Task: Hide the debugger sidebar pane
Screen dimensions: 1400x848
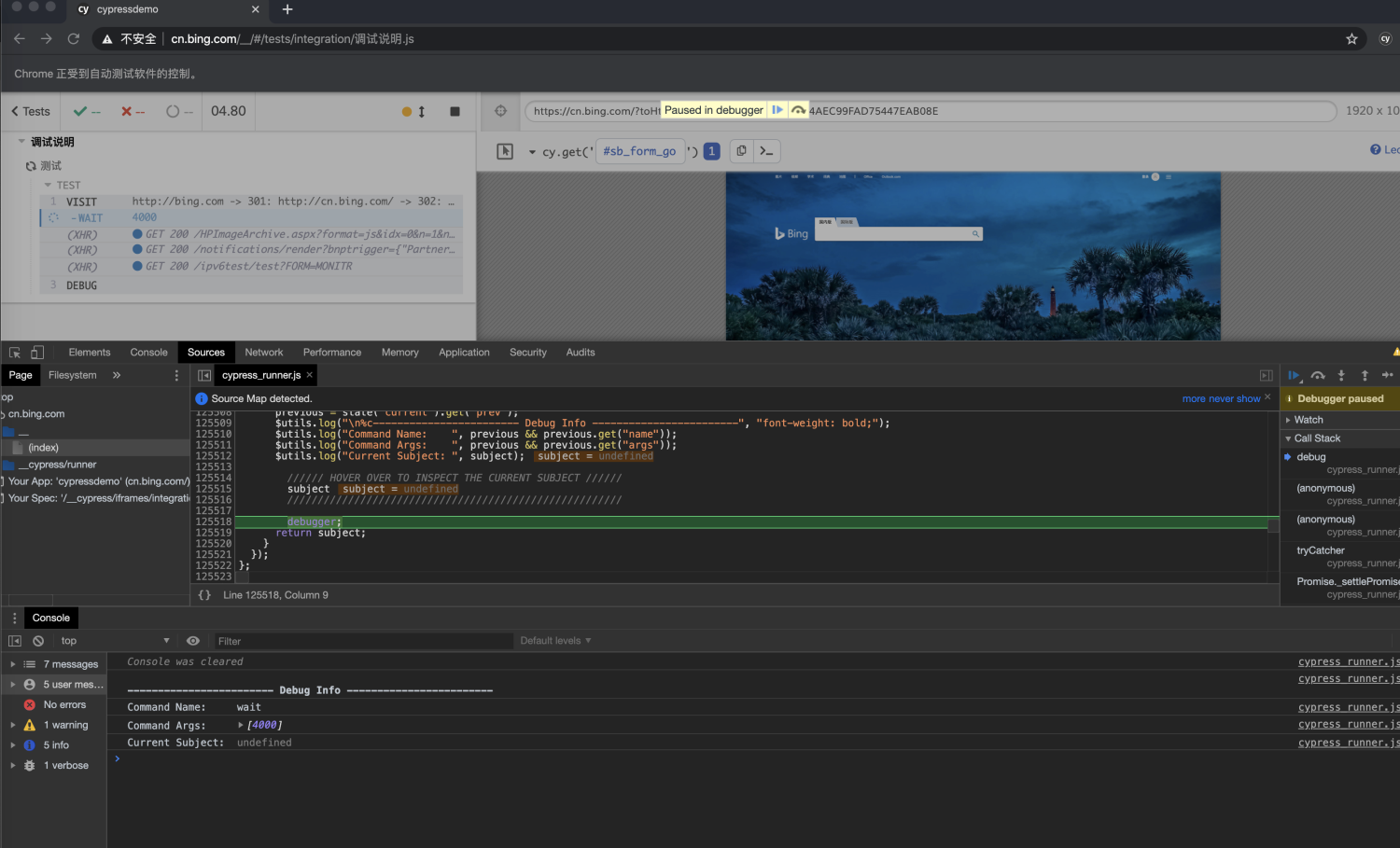Action: tap(1267, 375)
